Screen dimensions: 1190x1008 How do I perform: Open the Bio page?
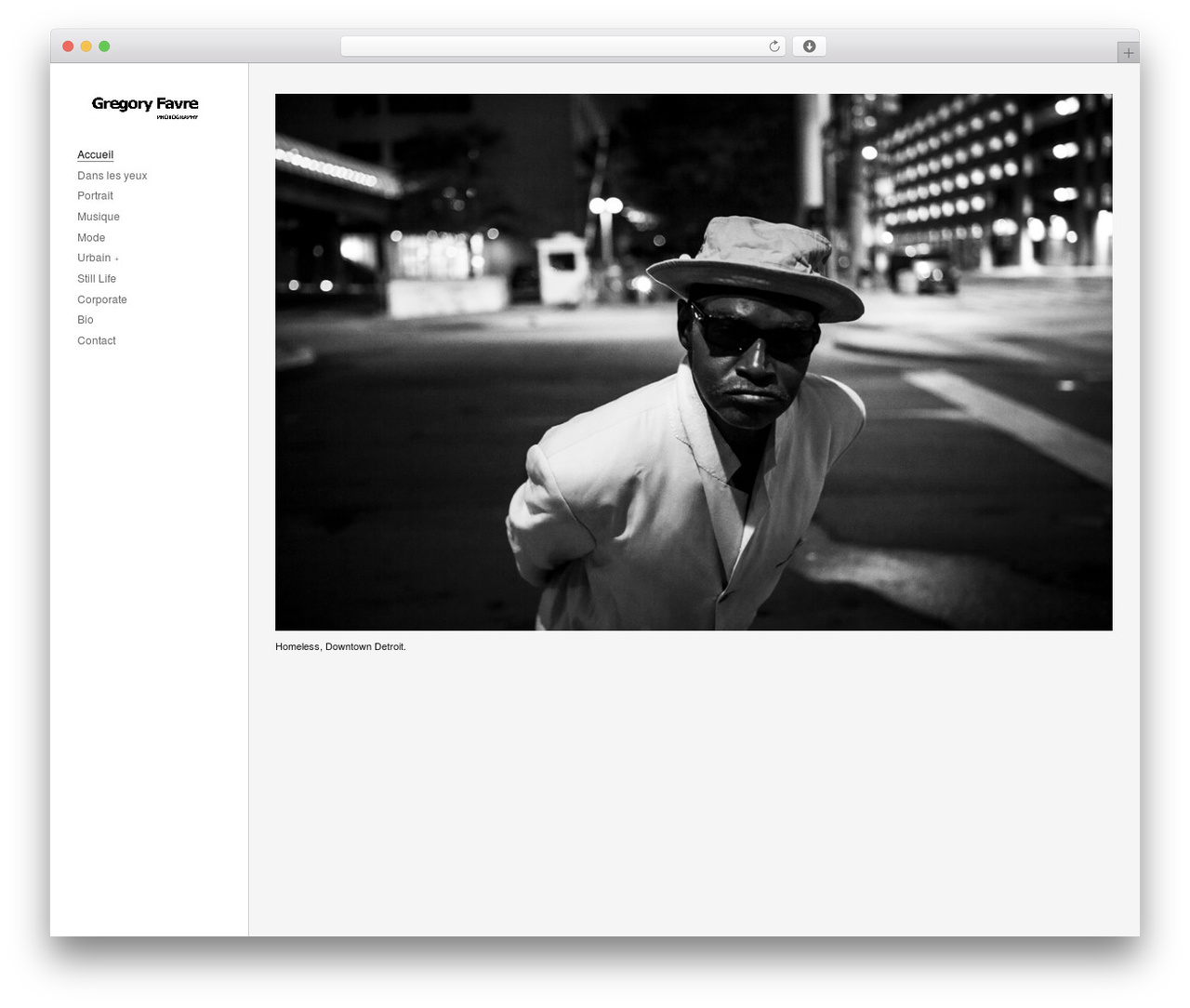pos(86,320)
